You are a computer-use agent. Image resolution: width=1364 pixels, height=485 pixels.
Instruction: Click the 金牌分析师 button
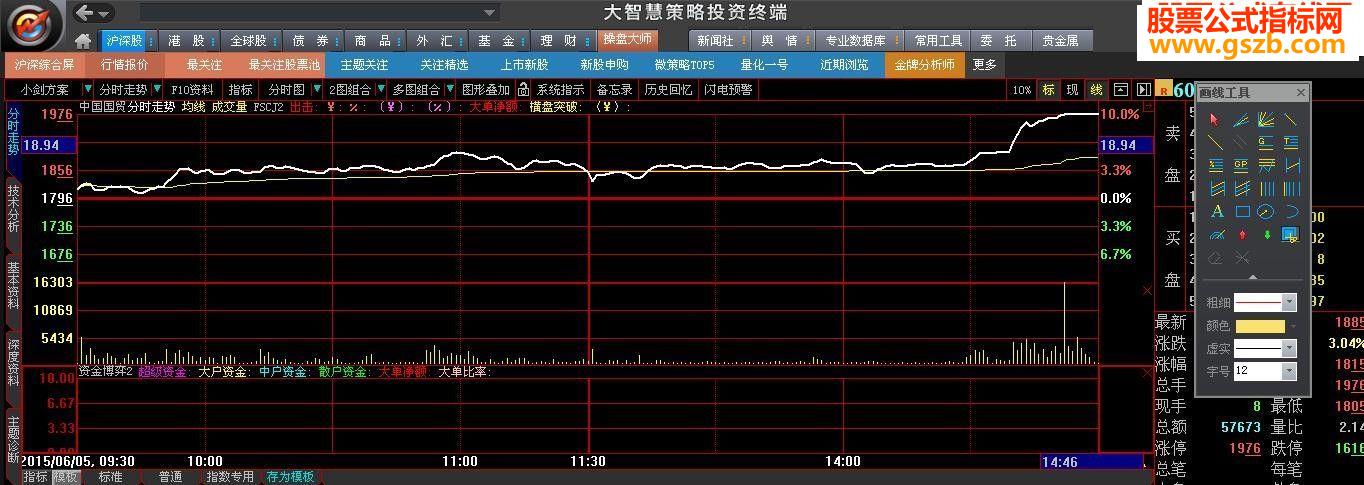tap(925, 64)
